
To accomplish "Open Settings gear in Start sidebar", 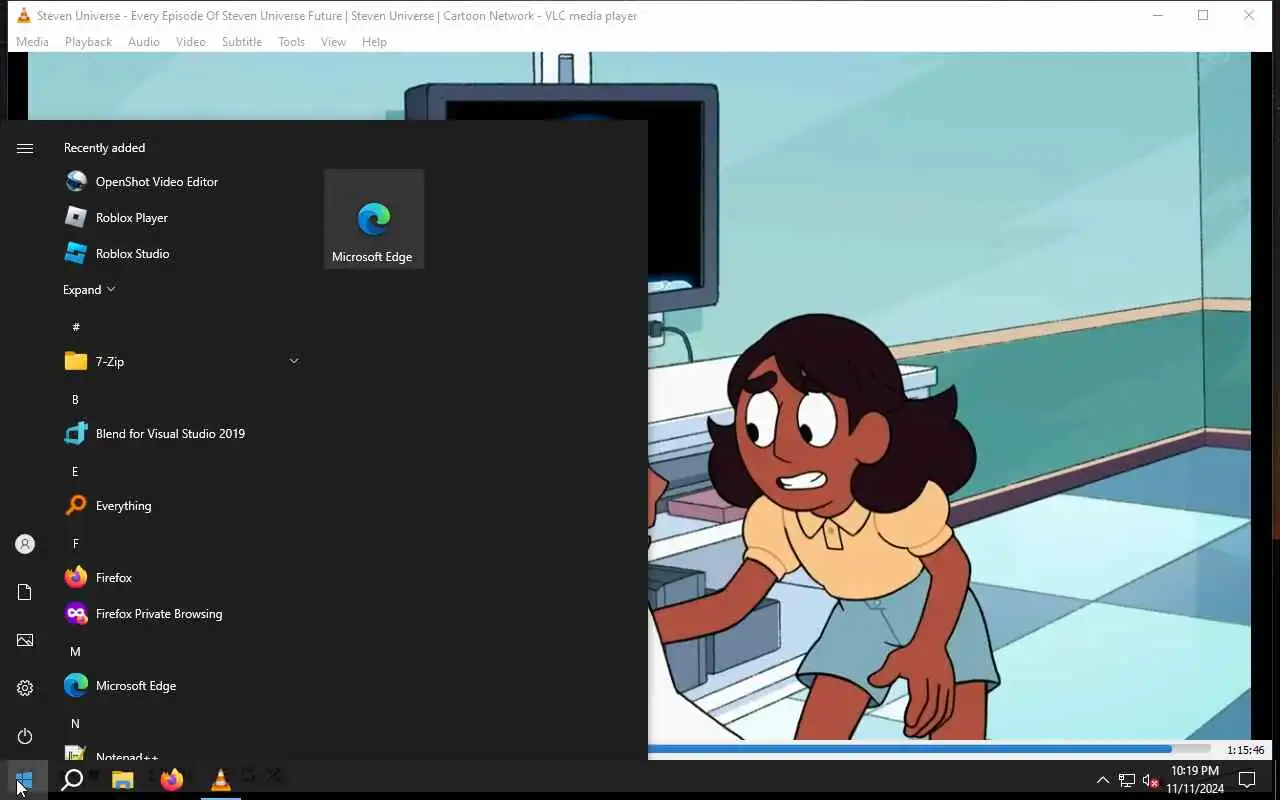I will [25, 688].
